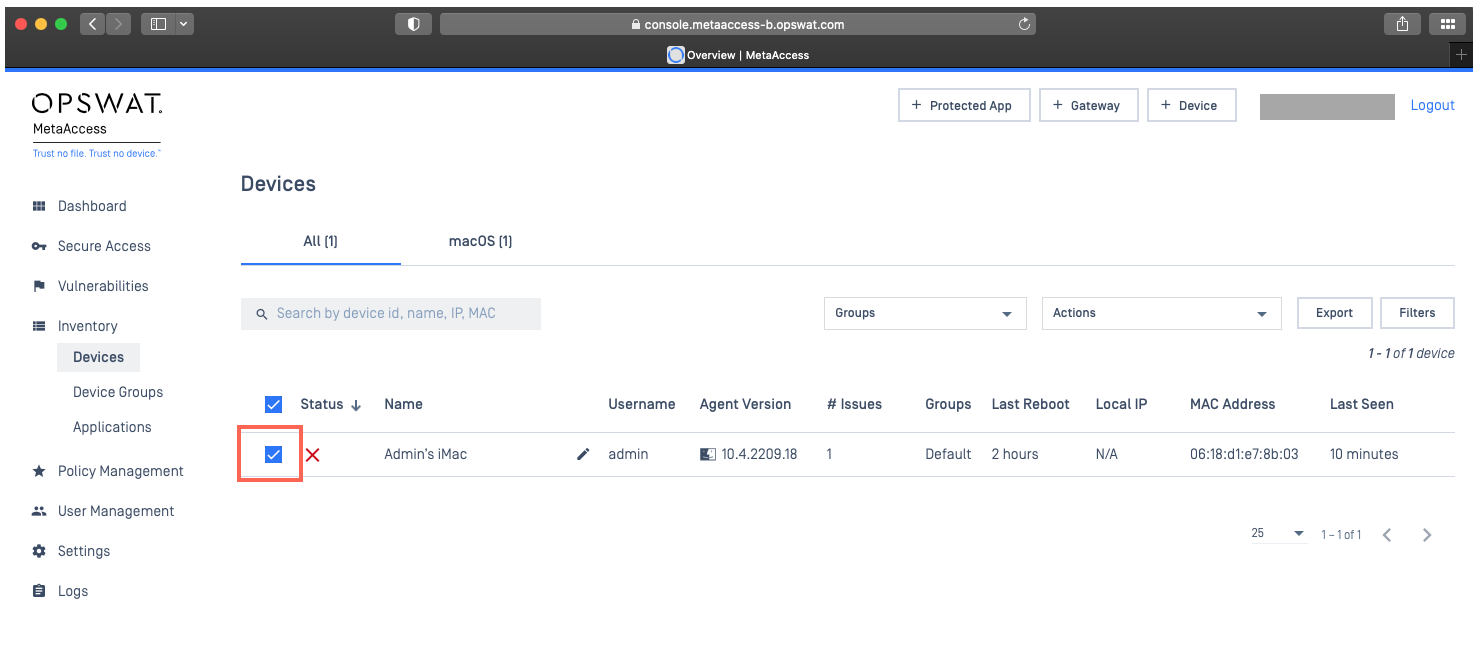Click the Logout link

pos(1432,105)
